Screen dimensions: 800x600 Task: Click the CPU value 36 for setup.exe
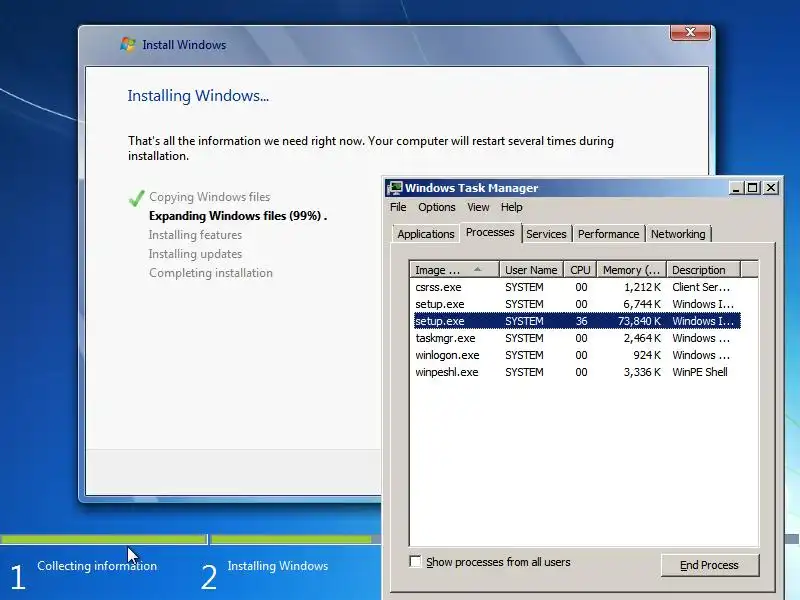[581, 321]
